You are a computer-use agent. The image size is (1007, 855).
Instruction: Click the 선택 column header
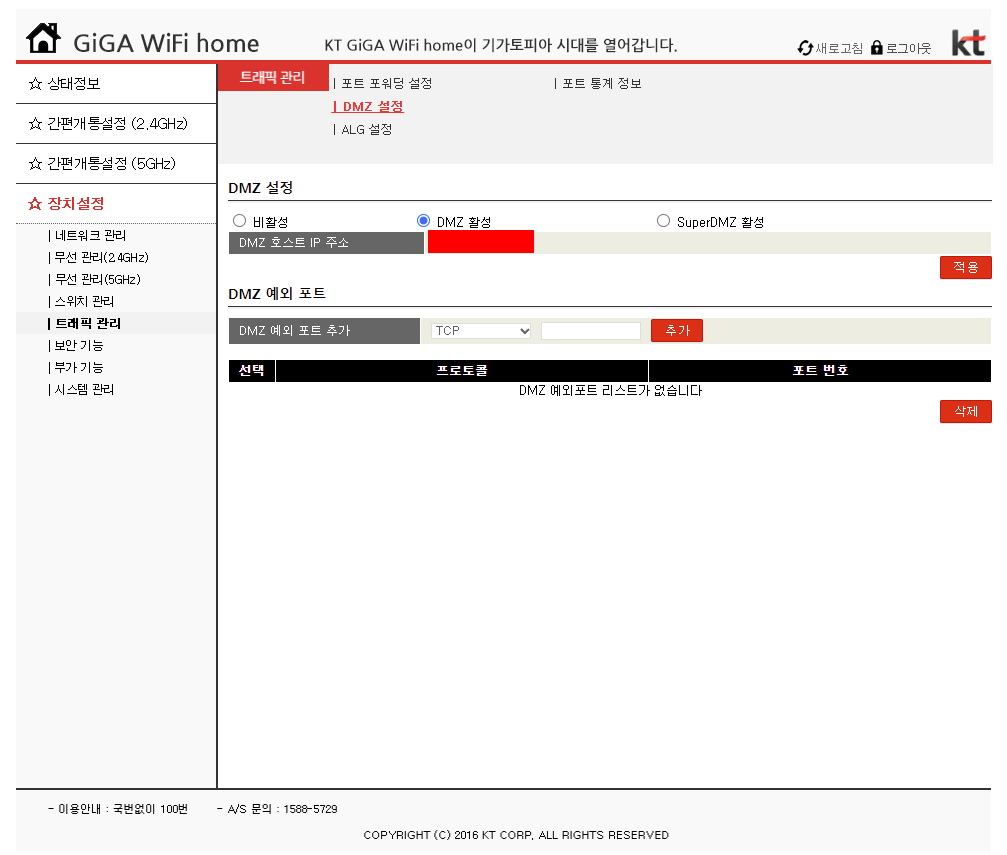(x=252, y=371)
